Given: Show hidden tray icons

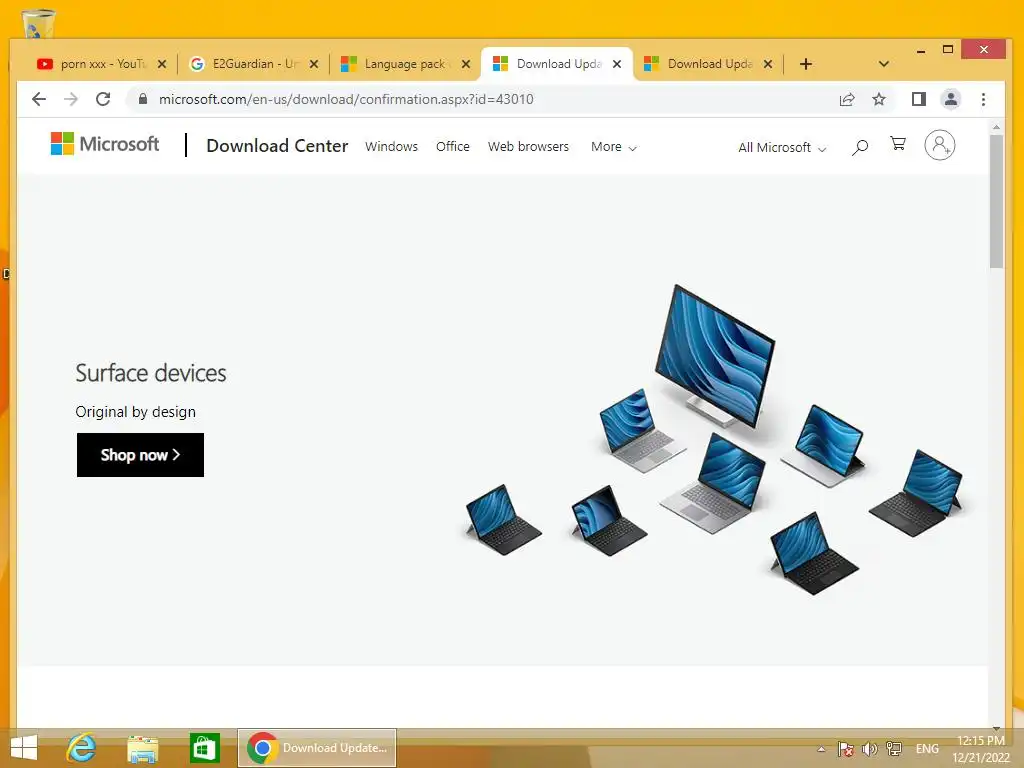Looking at the screenshot, I should pyautogui.click(x=821, y=749).
